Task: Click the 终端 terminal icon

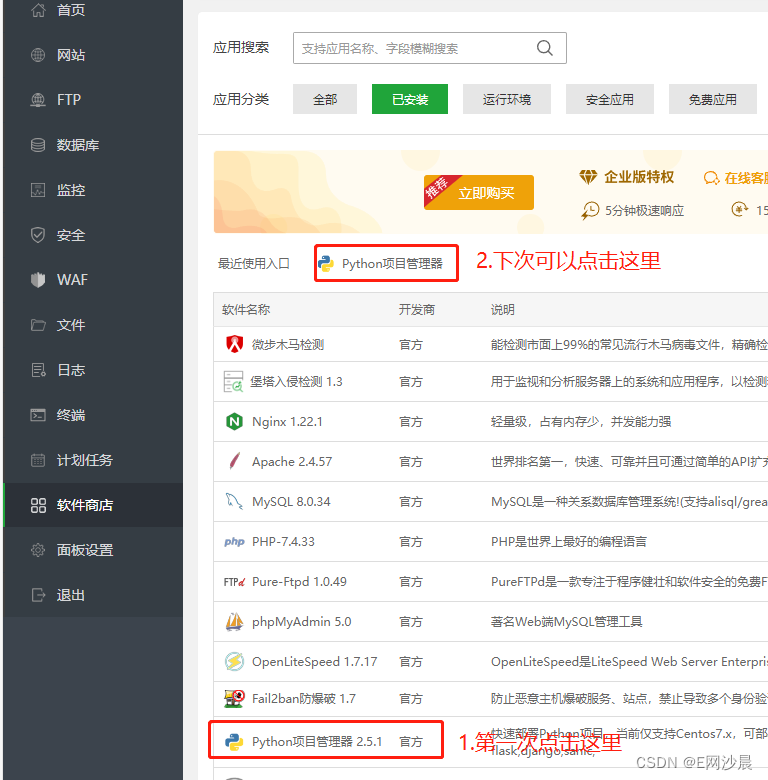Action: pos(38,415)
